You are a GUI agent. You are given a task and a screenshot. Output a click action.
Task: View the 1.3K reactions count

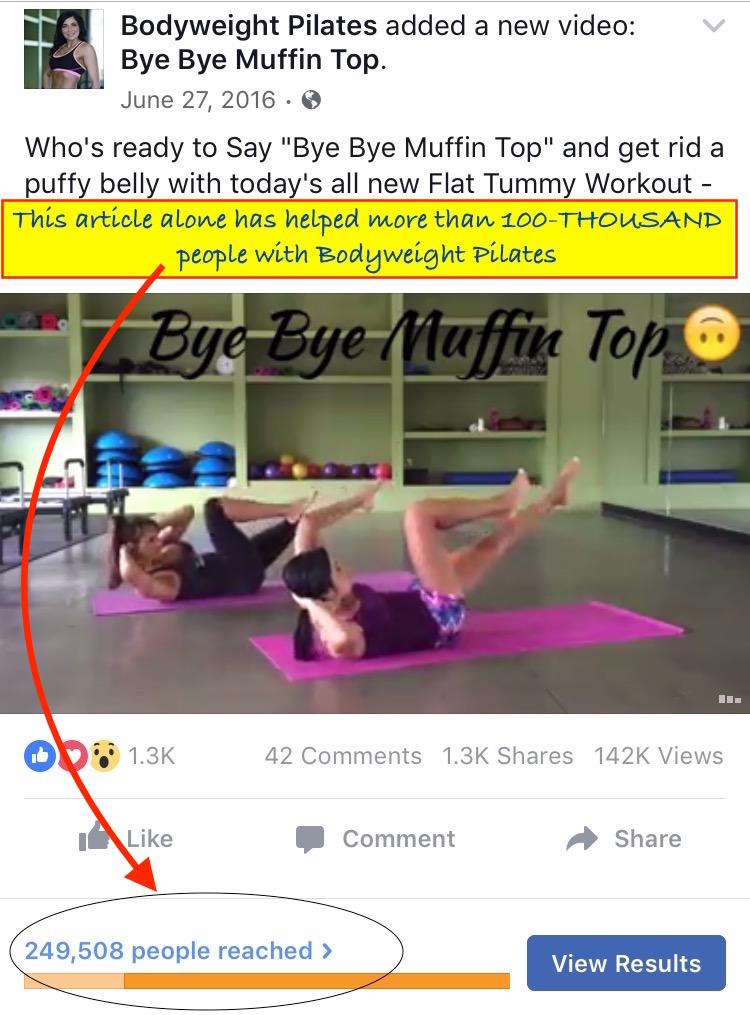151,756
